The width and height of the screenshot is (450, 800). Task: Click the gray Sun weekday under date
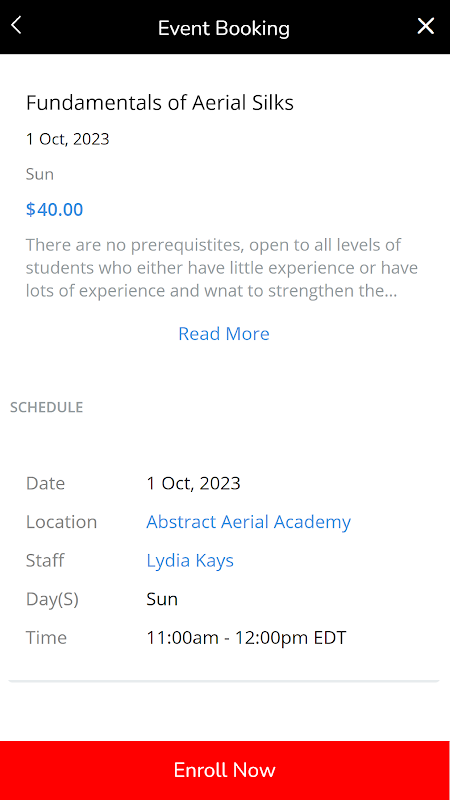point(40,174)
